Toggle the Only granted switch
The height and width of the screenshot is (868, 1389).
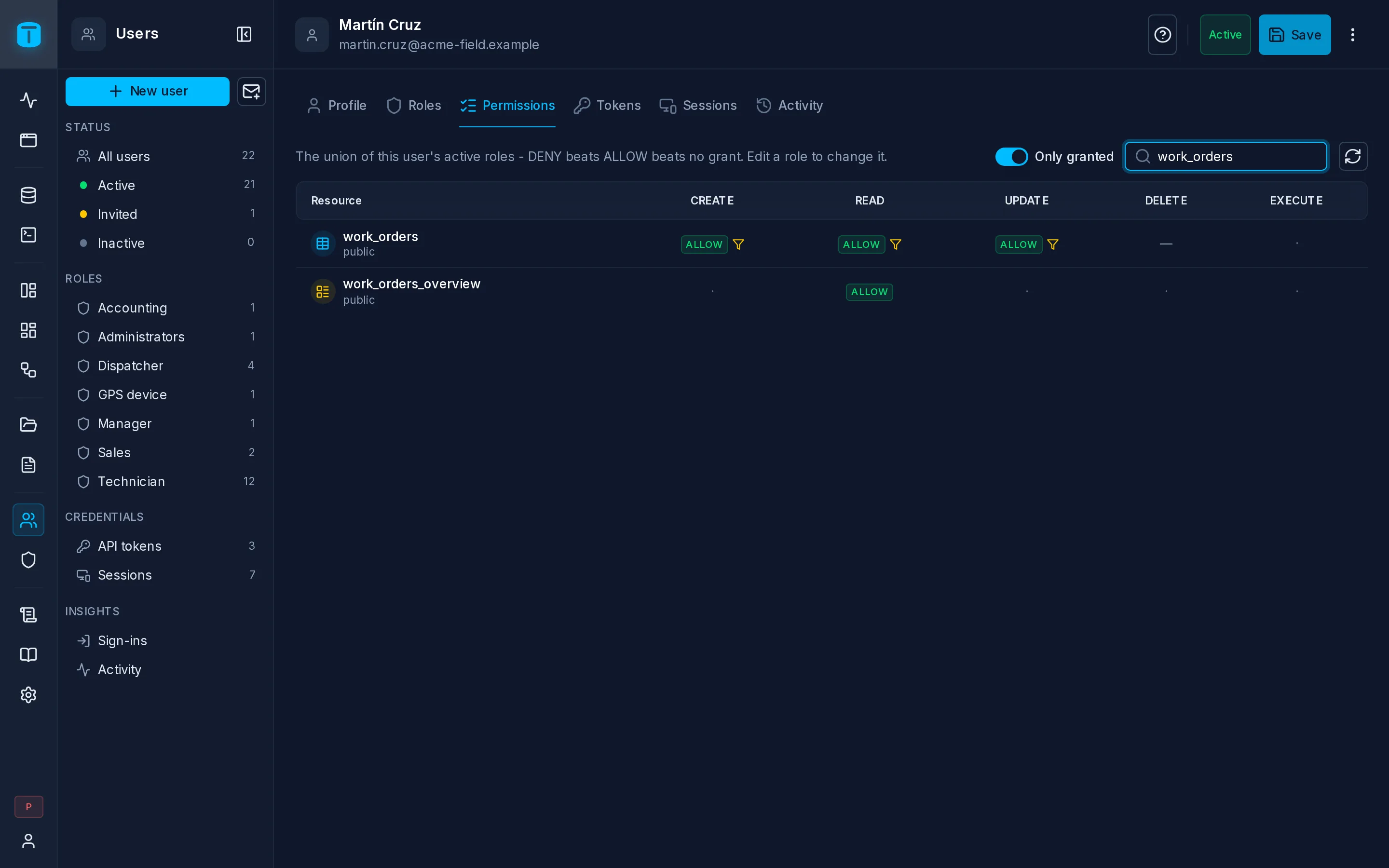tap(1011, 156)
